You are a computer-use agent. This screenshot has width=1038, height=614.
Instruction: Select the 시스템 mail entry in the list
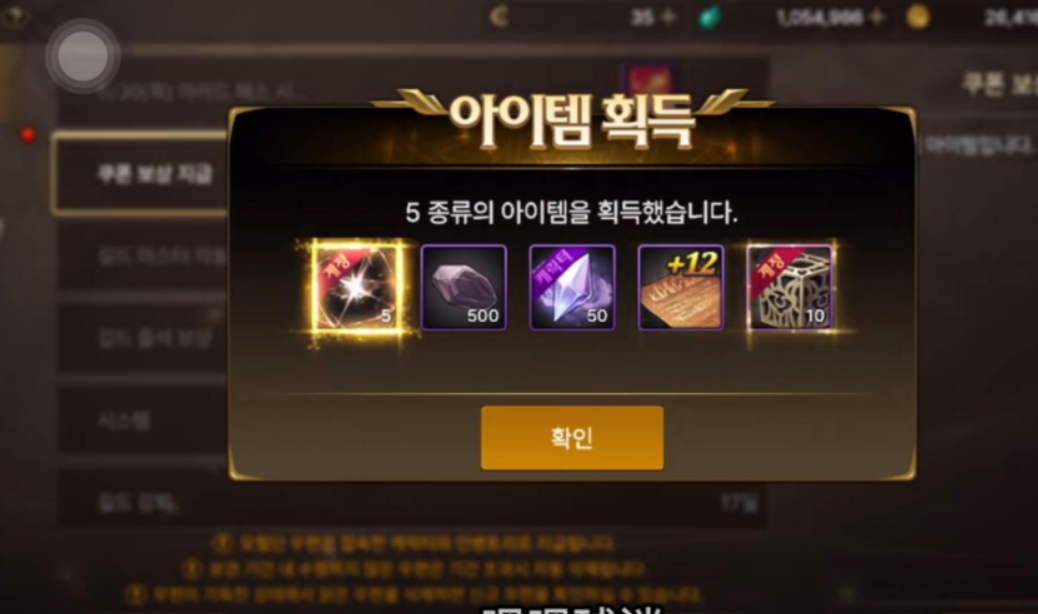(x=144, y=419)
